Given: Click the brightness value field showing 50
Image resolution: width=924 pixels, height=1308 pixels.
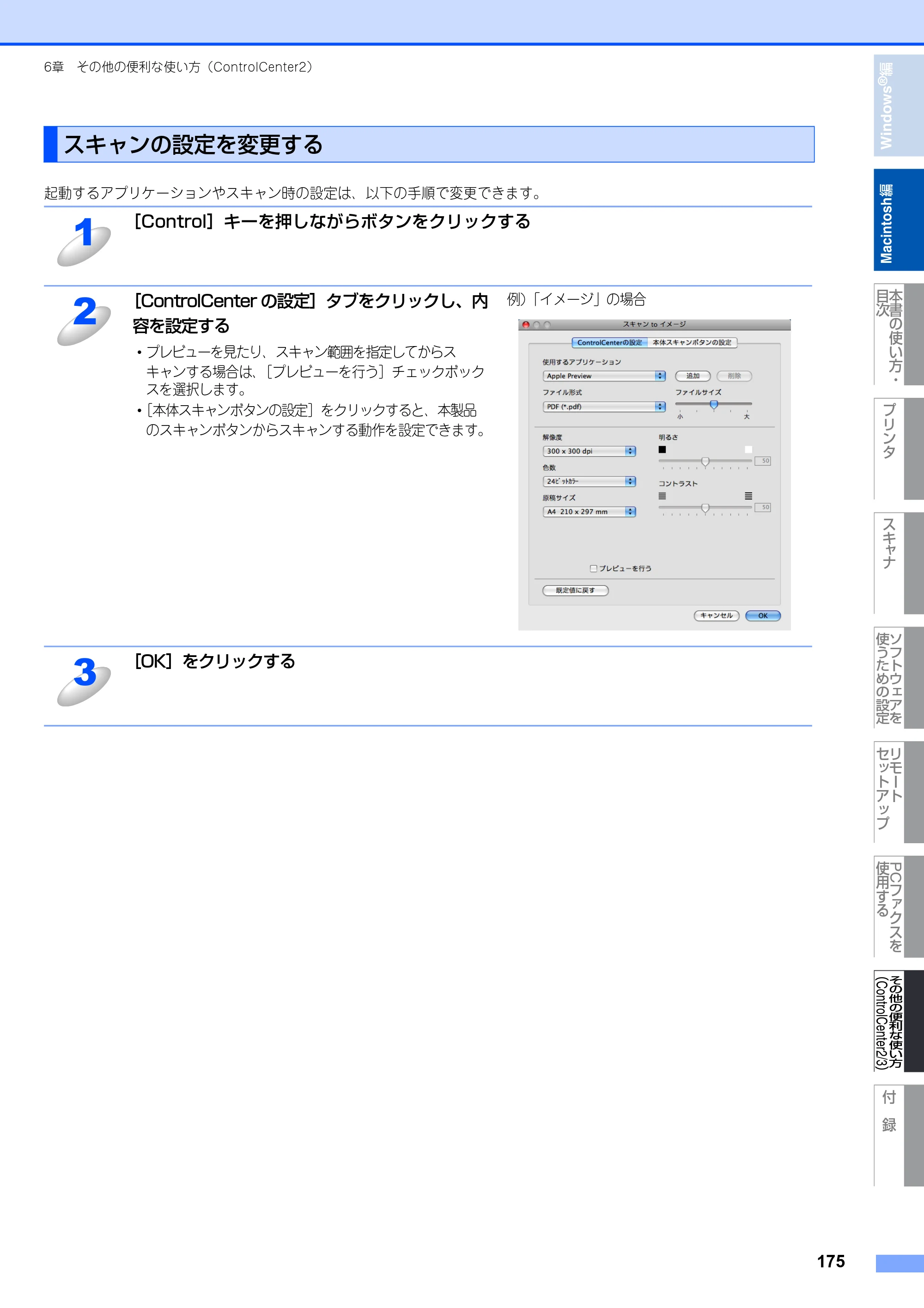Looking at the screenshot, I should (763, 461).
